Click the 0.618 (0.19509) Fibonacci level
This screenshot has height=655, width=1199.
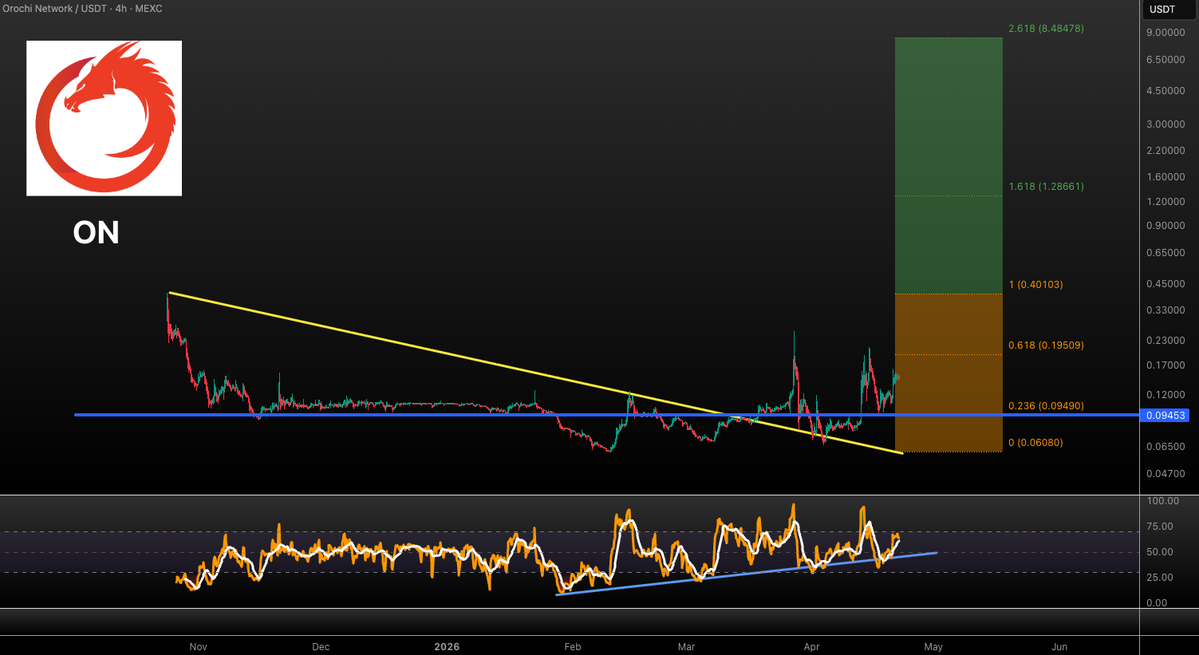tap(1046, 345)
